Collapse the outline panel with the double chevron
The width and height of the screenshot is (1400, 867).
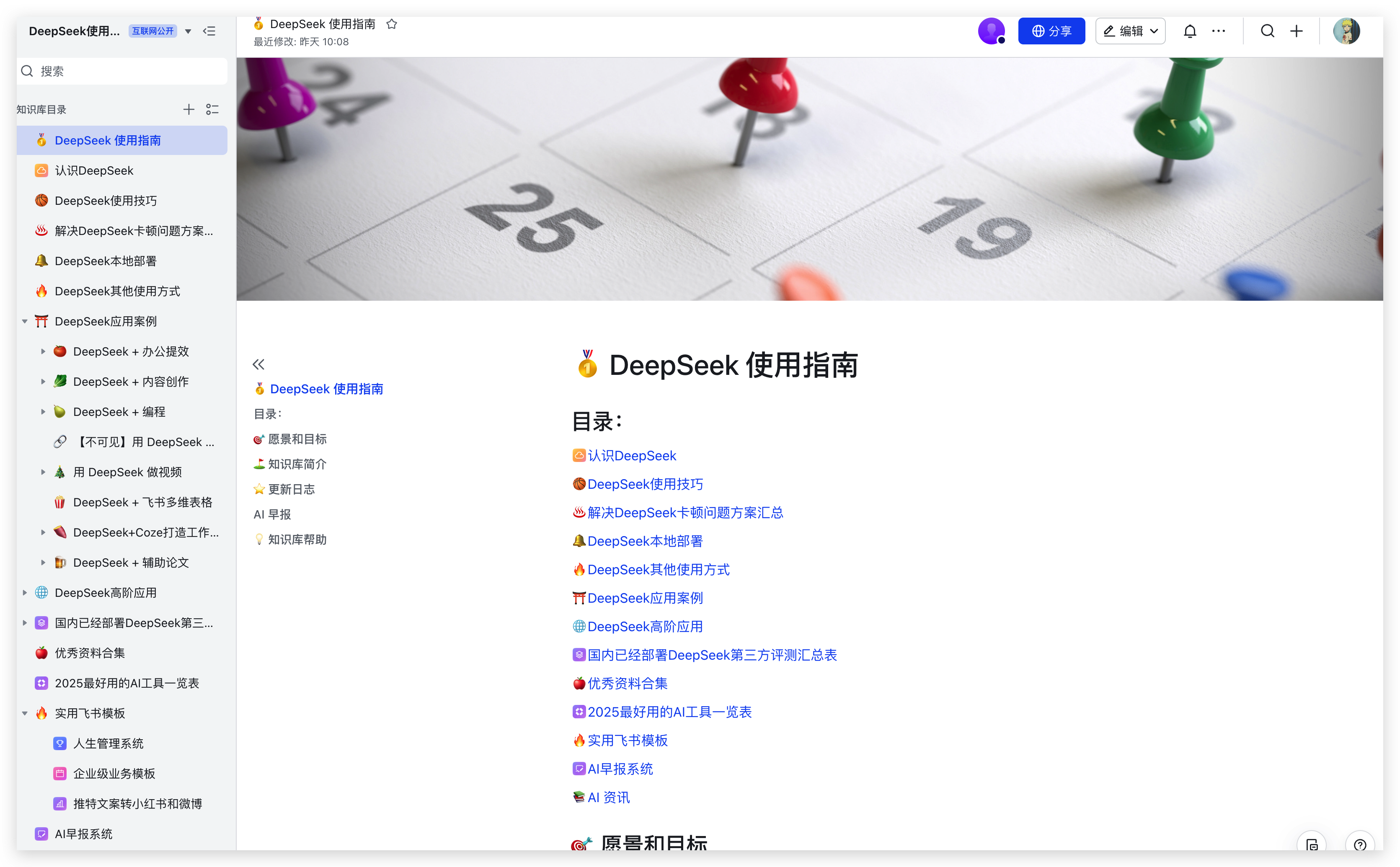258,364
